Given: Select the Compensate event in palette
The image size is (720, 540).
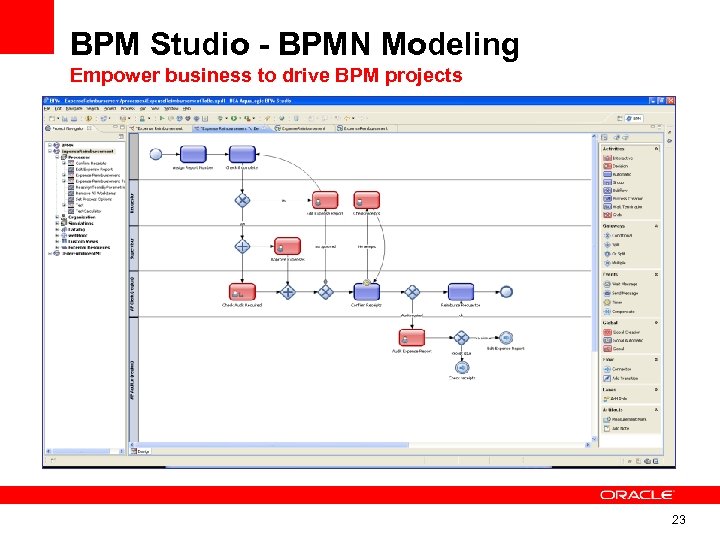Looking at the screenshot, I should tap(619, 311).
